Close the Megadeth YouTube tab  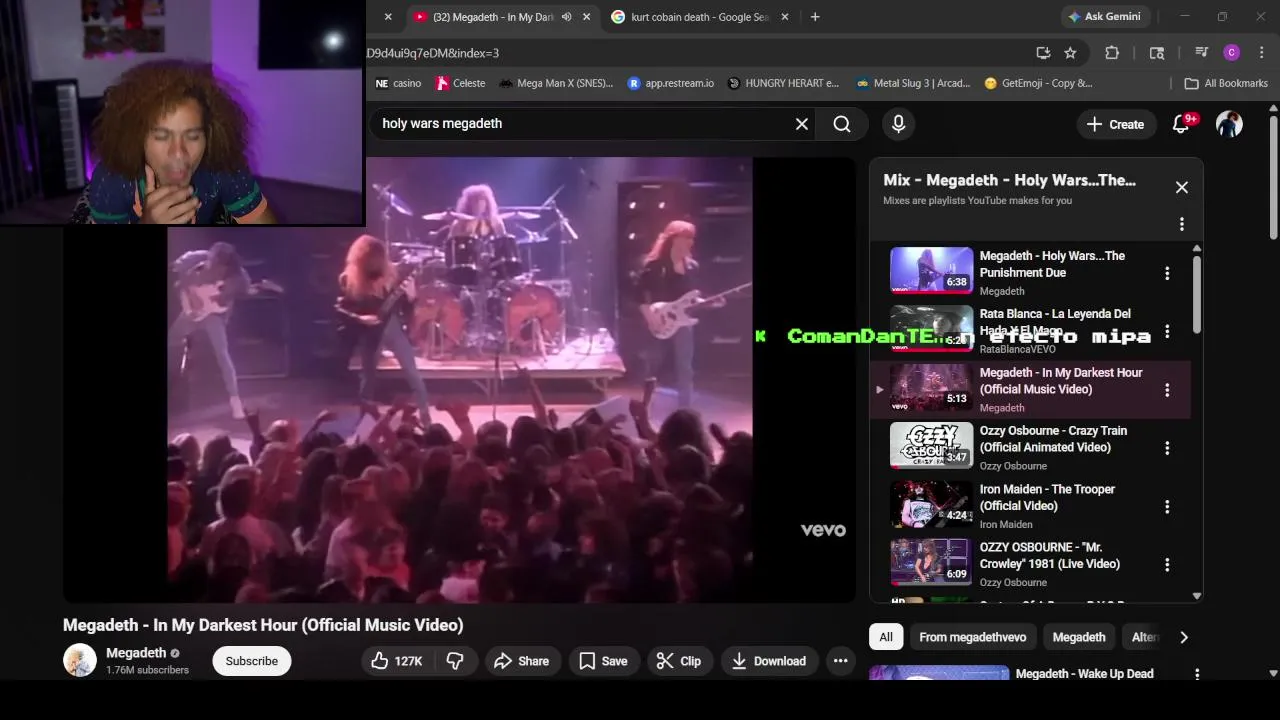586,17
